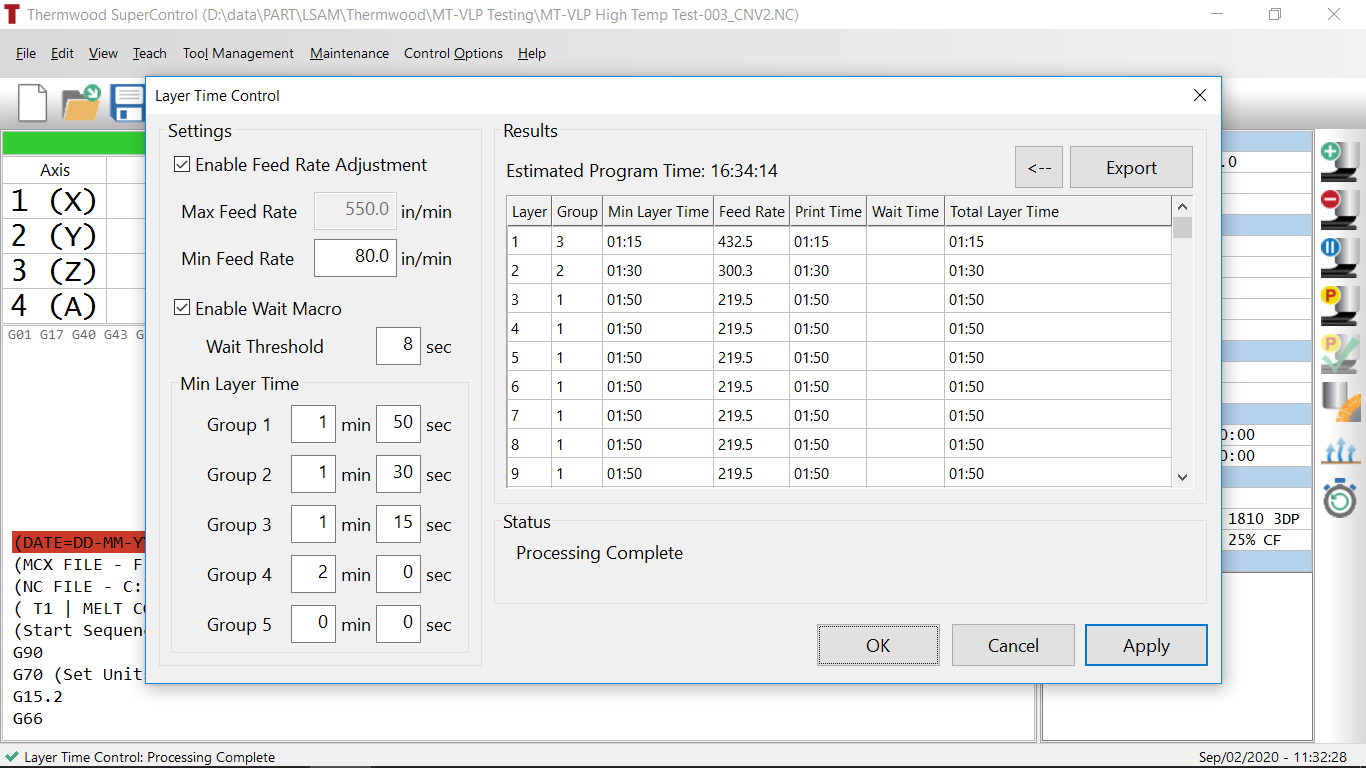Open the Teach menu
Screen dimensions: 1366x768
pyautogui.click(x=149, y=53)
